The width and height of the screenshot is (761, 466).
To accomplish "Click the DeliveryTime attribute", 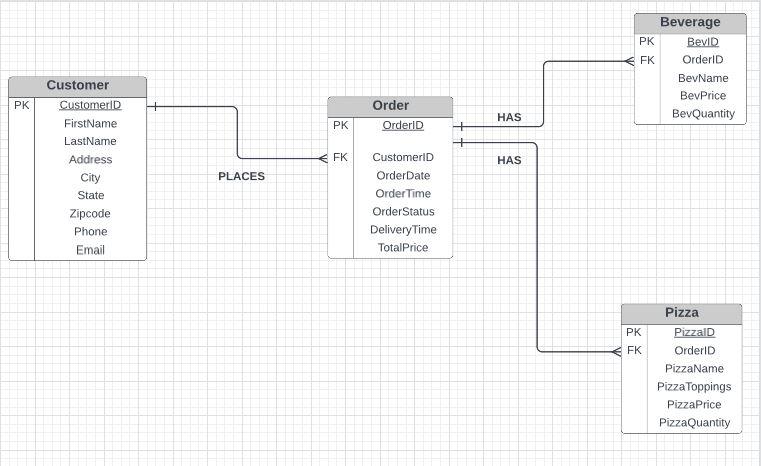I will (403, 230).
